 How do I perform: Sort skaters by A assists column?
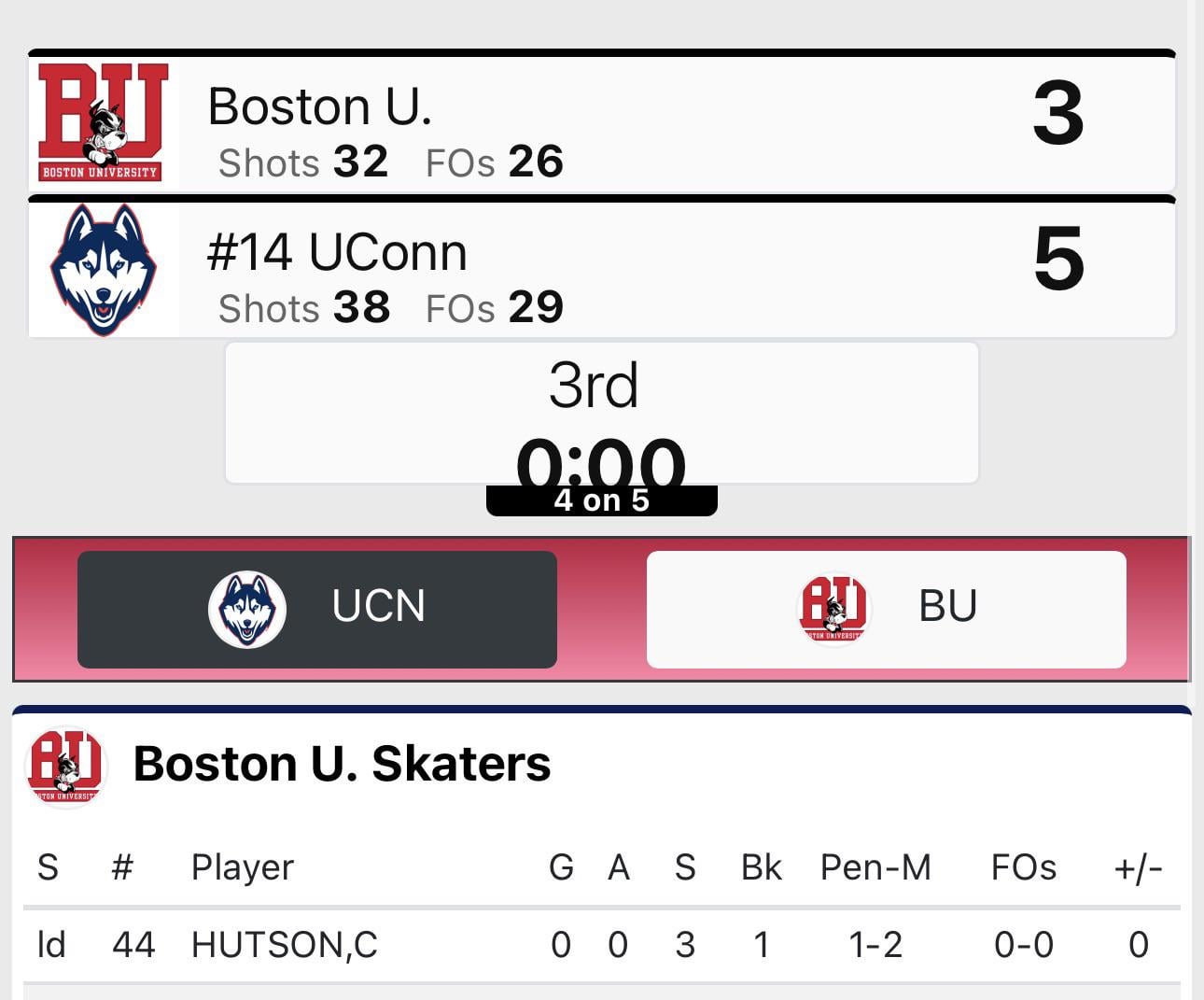[618, 867]
